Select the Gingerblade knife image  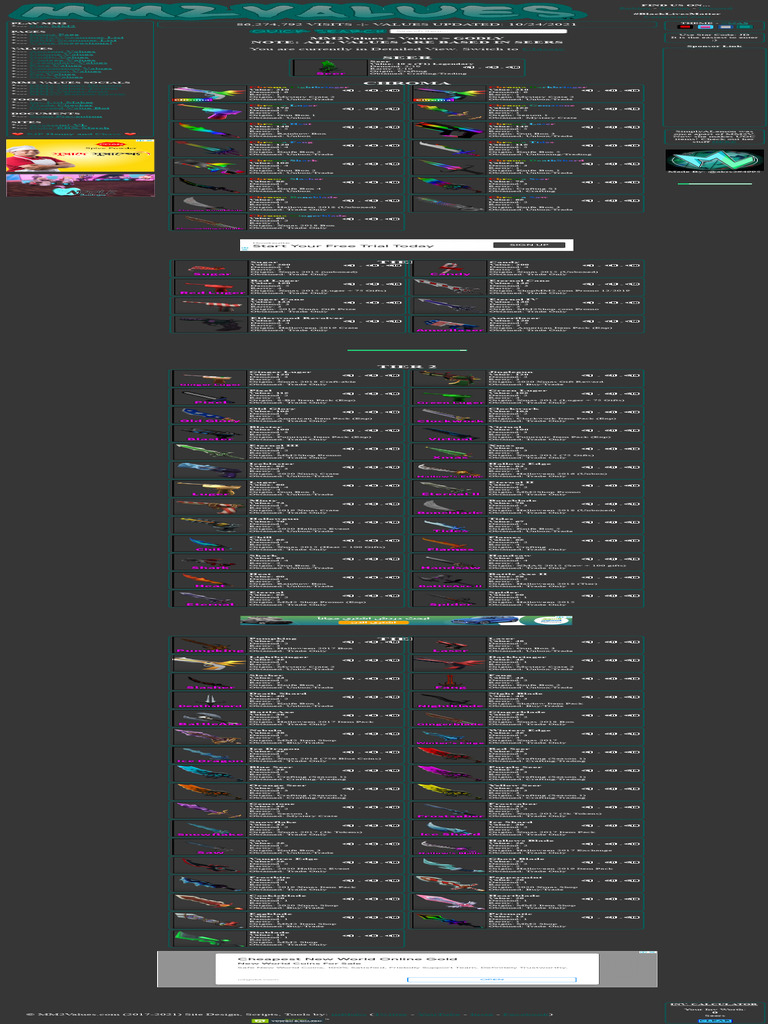click(x=451, y=719)
